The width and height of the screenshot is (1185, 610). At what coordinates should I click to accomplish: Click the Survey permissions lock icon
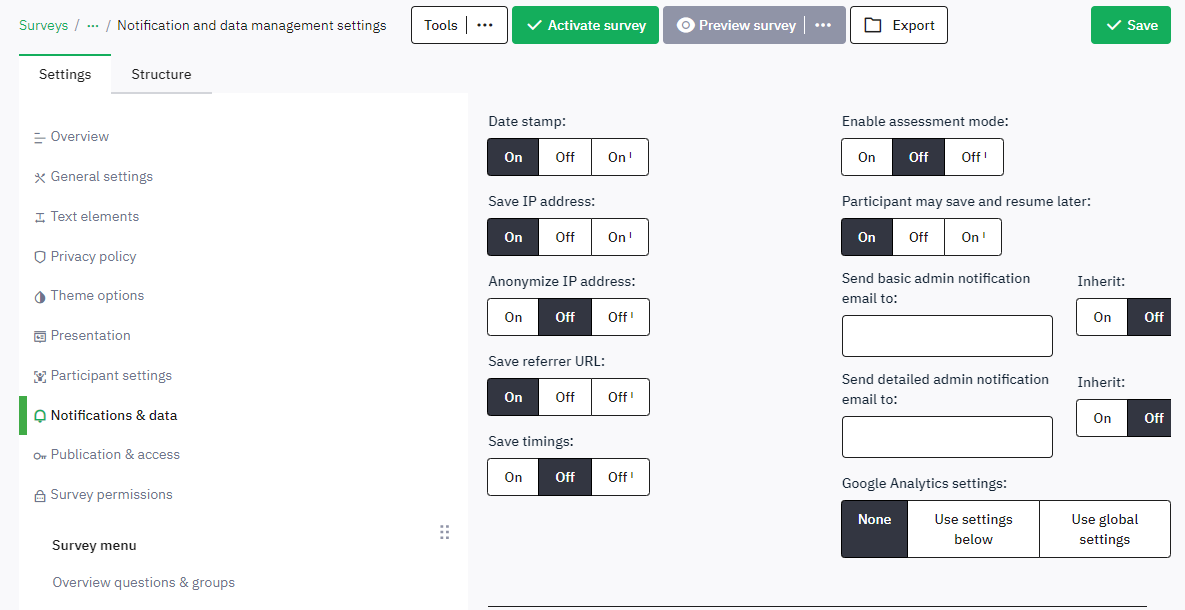(x=40, y=495)
